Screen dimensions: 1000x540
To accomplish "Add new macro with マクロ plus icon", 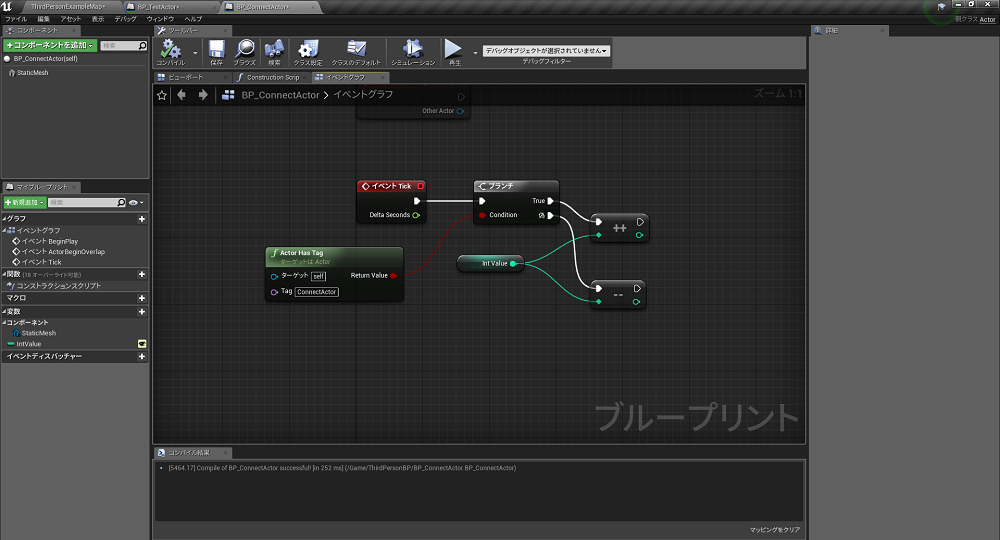I will pyautogui.click(x=142, y=298).
